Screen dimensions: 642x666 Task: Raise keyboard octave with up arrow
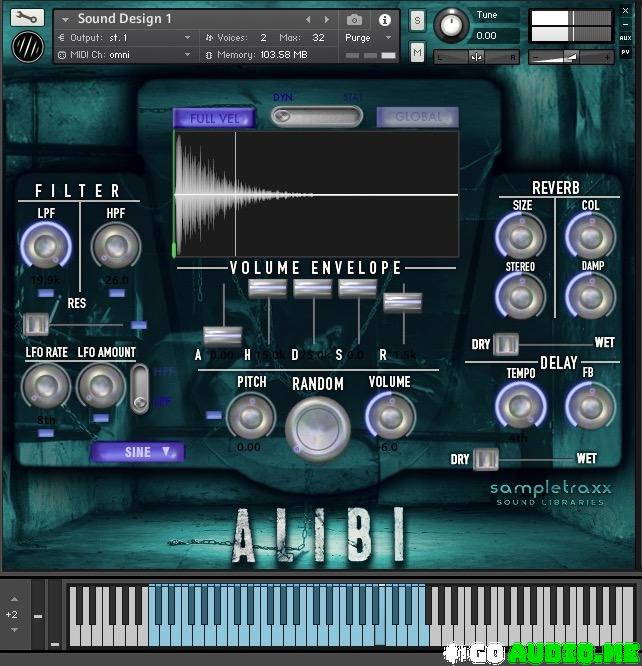(14, 599)
